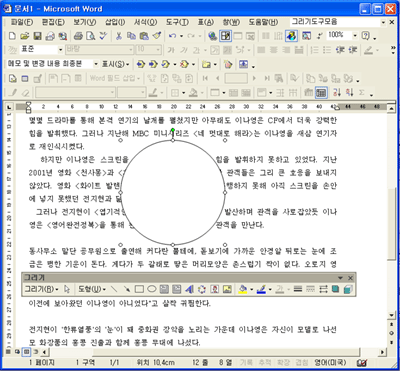This screenshot has height=371, width=400.
Task: Open an existing file from toolbar
Action: point(24,36)
